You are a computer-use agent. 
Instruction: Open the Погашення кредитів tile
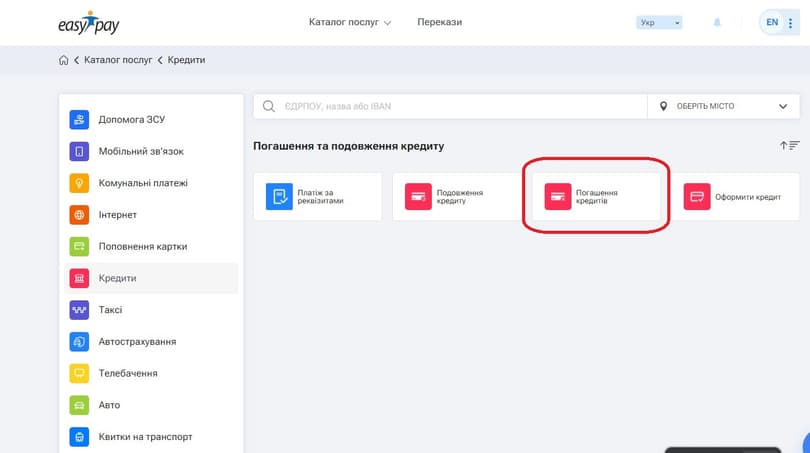[x=596, y=197]
